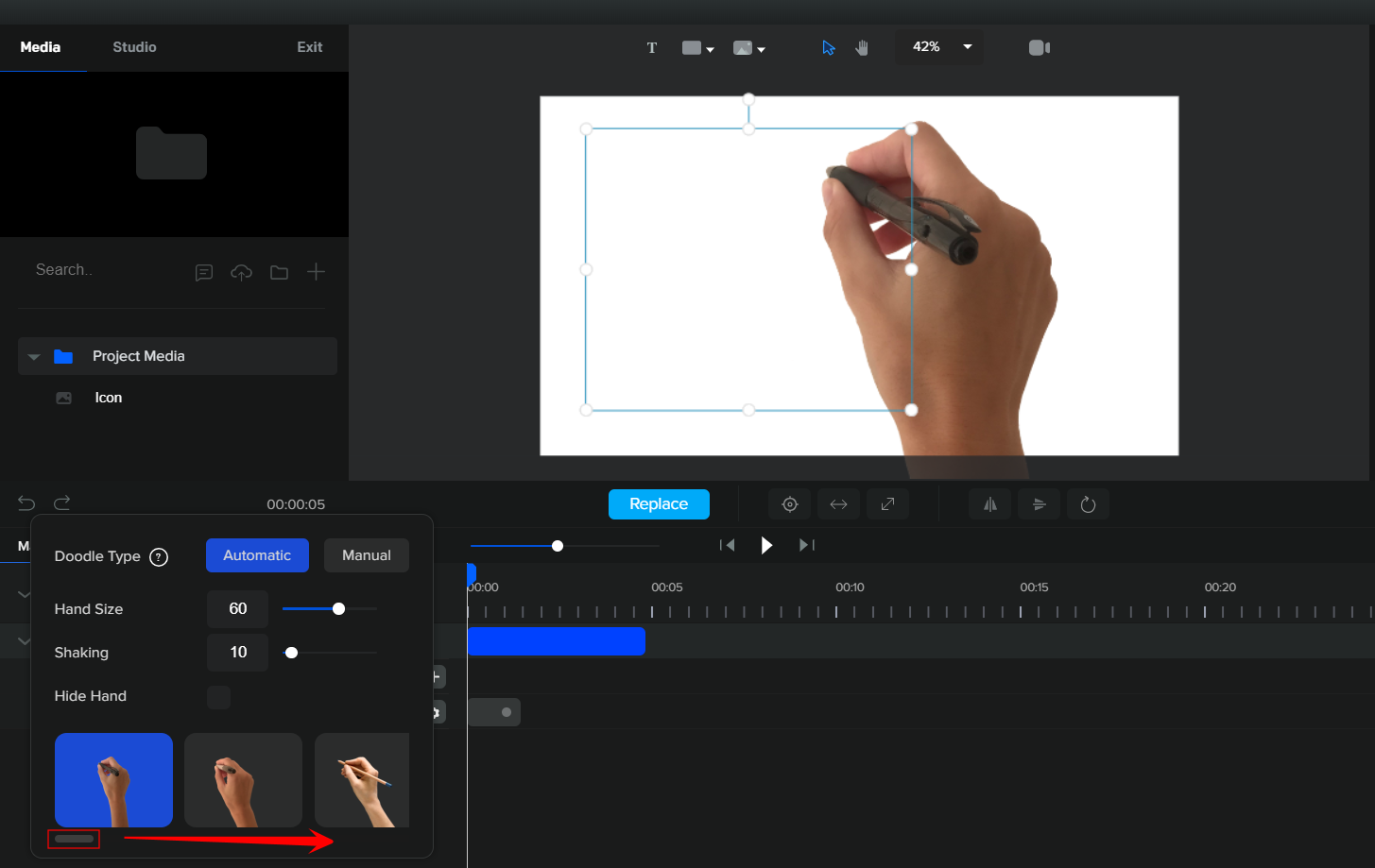Click the gray clip with dot on timeline
The height and width of the screenshot is (868, 1375).
click(x=494, y=712)
